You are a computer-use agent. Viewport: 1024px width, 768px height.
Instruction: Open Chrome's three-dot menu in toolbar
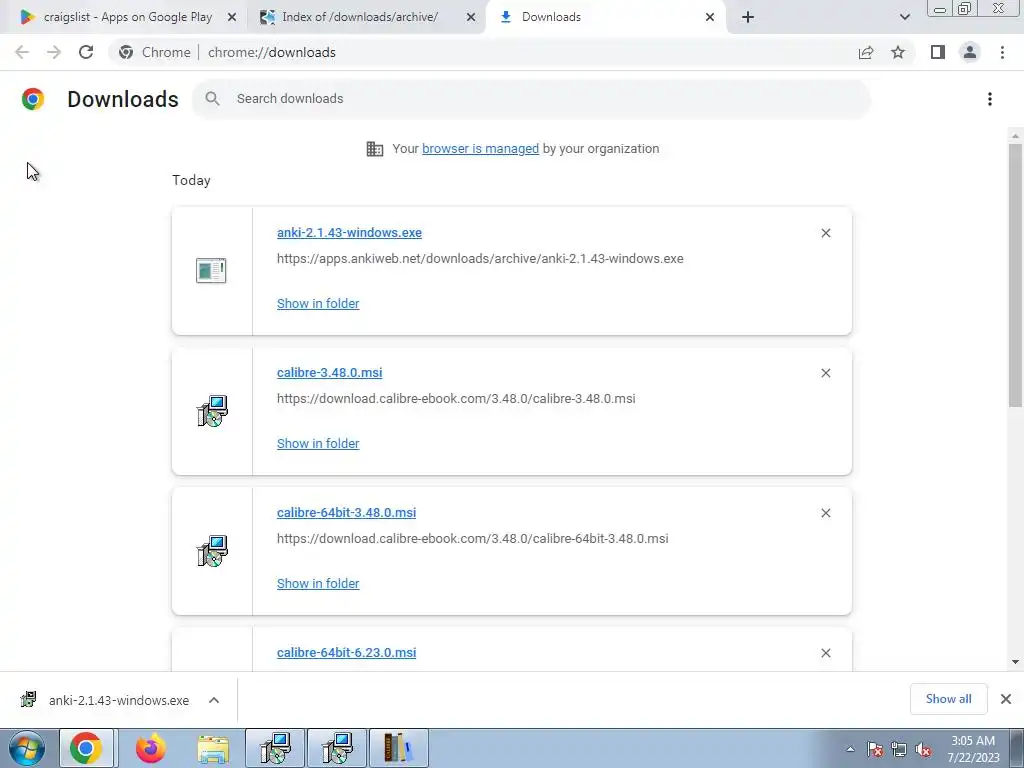point(1002,52)
